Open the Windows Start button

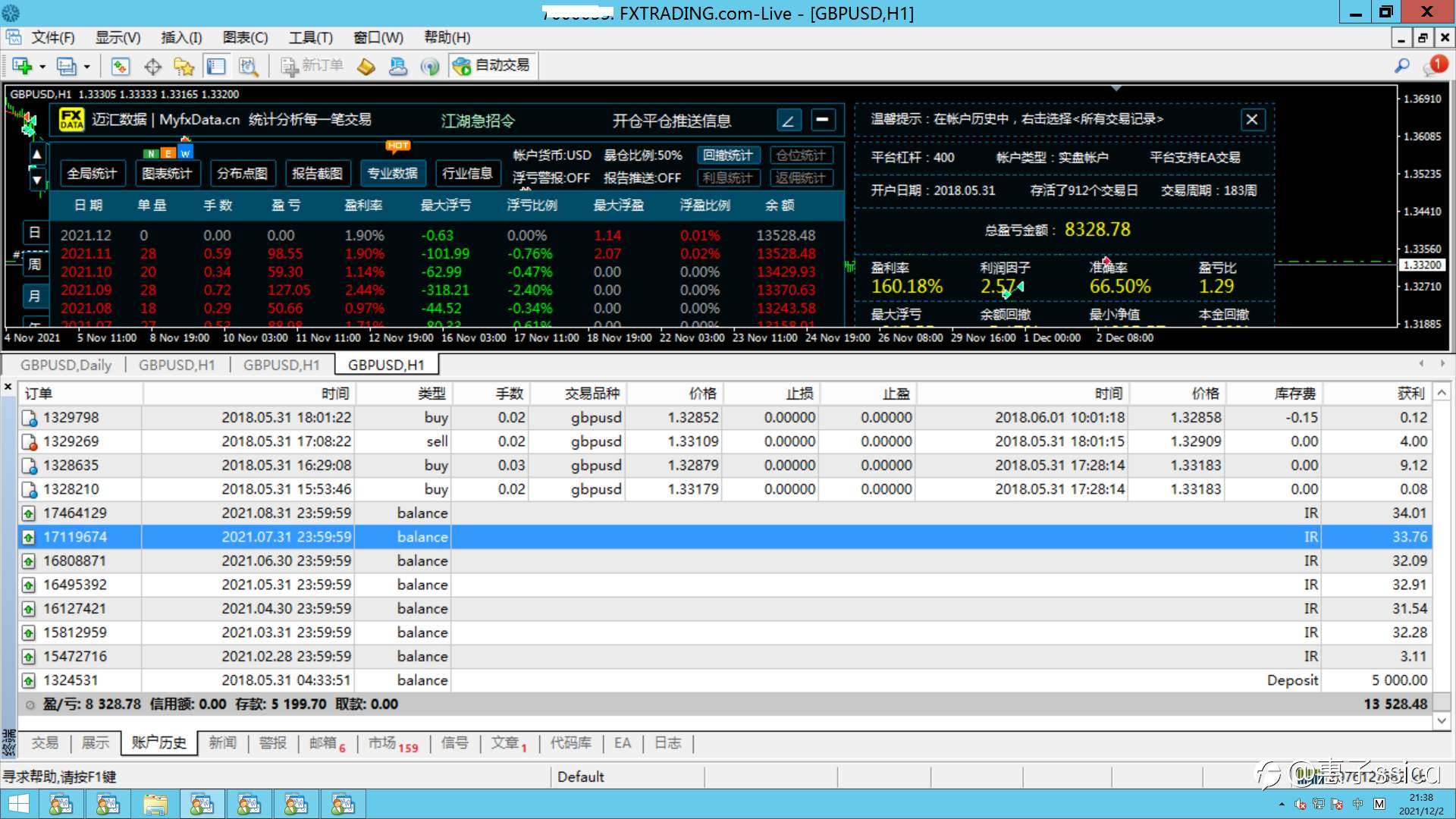pyautogui.click(x=19, y=804)
